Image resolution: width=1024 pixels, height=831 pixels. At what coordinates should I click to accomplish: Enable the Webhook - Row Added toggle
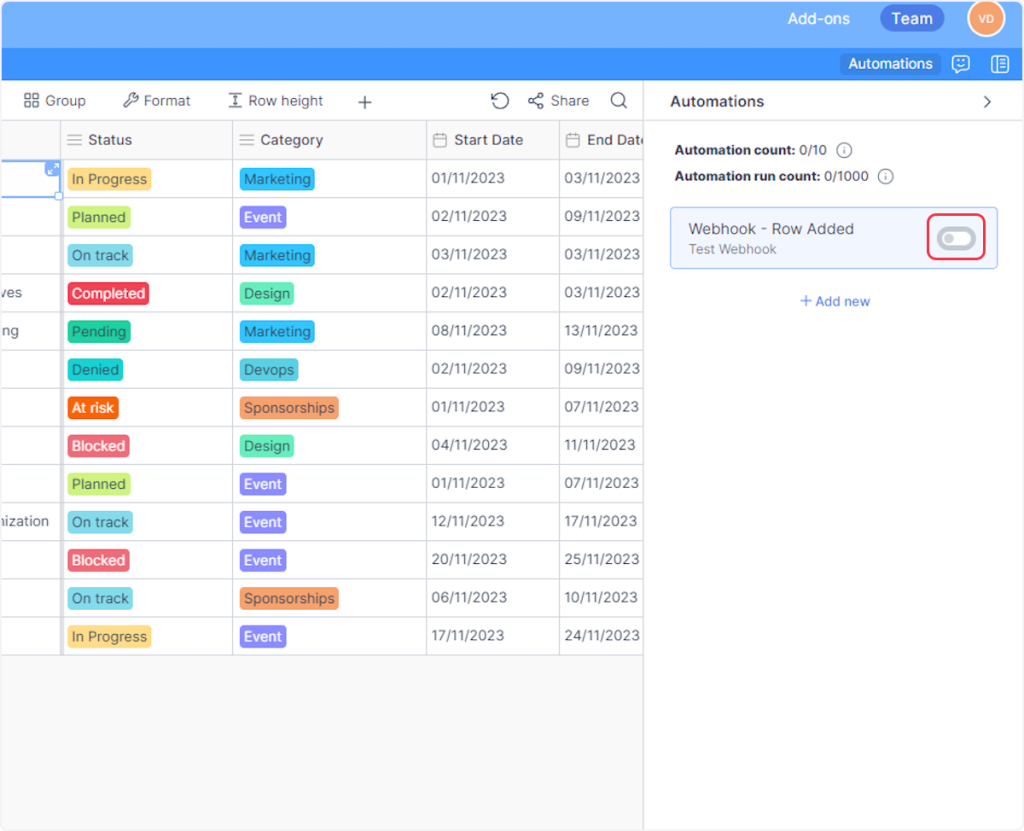[956, 238]
